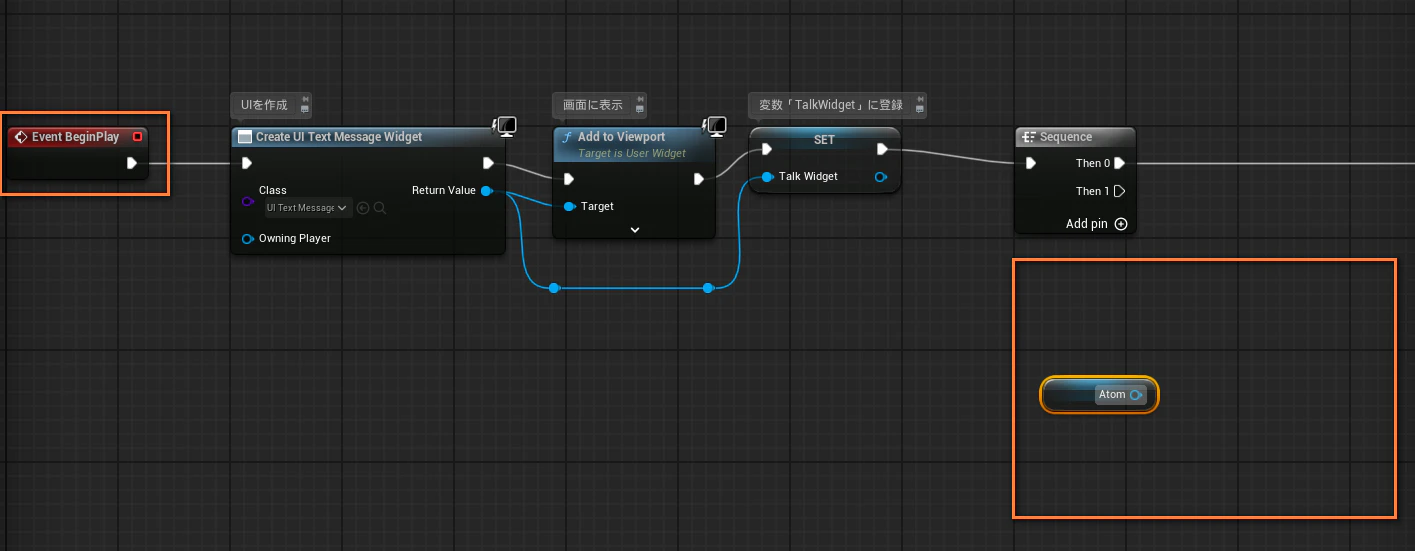Use selected asset arrow next to Class dropdown
This screenshot has height=551, width=1415.
pos(363,208)
